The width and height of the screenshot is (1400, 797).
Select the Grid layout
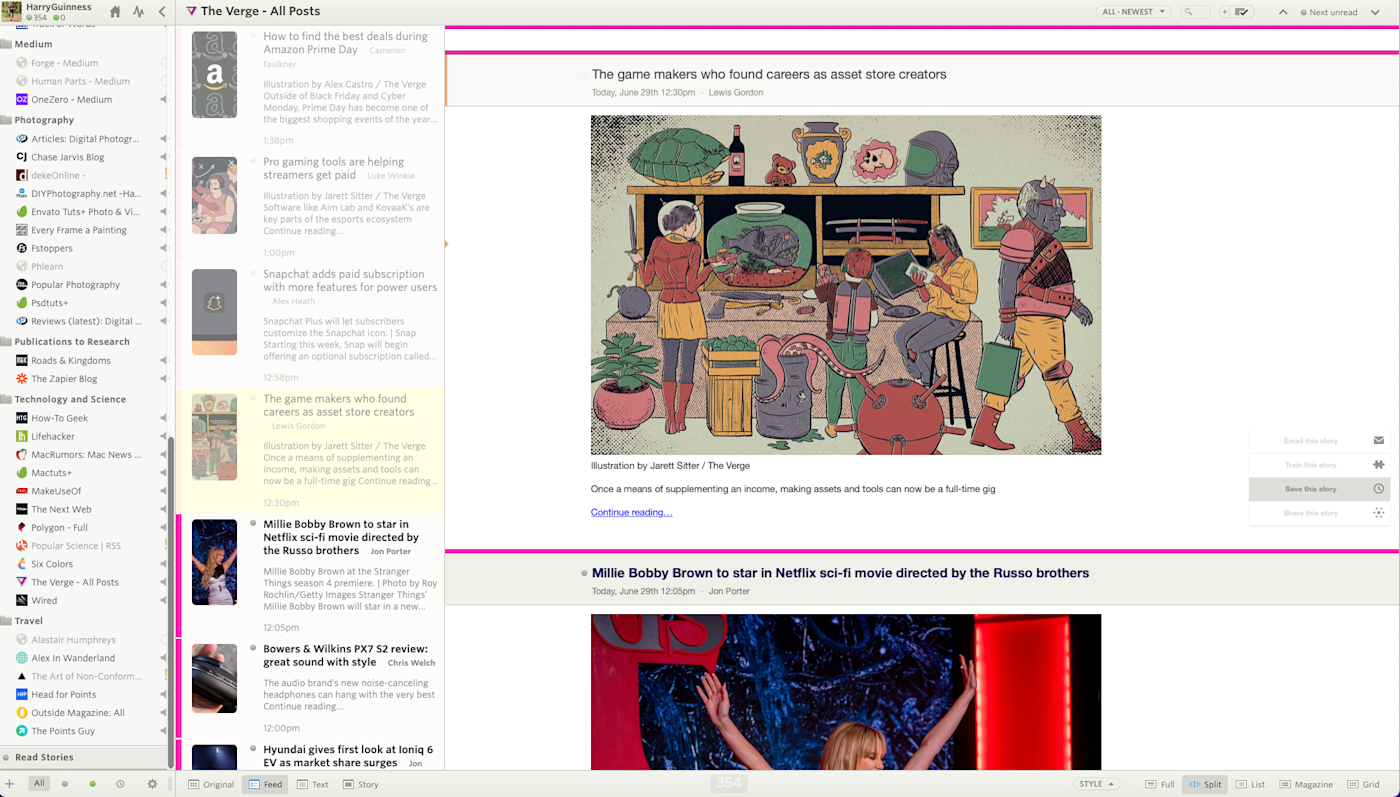tap(1363, 785)
